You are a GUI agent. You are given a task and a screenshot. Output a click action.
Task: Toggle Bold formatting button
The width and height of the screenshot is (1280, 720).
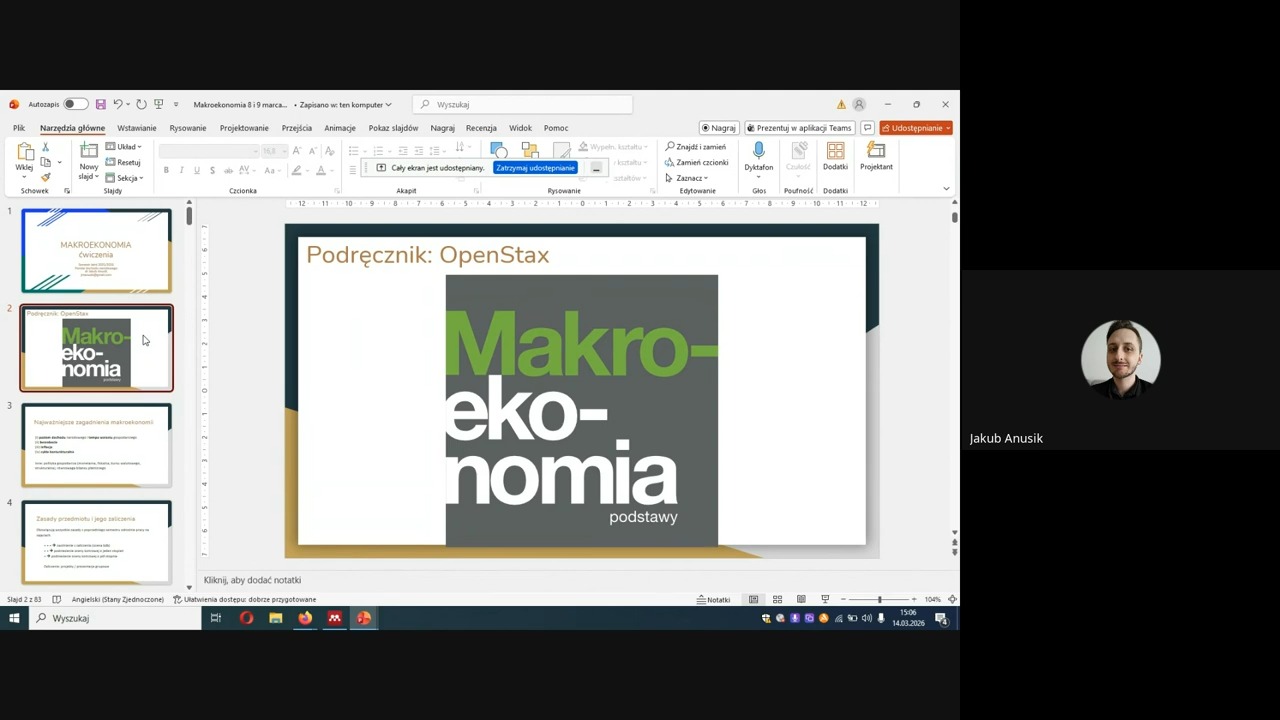[166, 171]
